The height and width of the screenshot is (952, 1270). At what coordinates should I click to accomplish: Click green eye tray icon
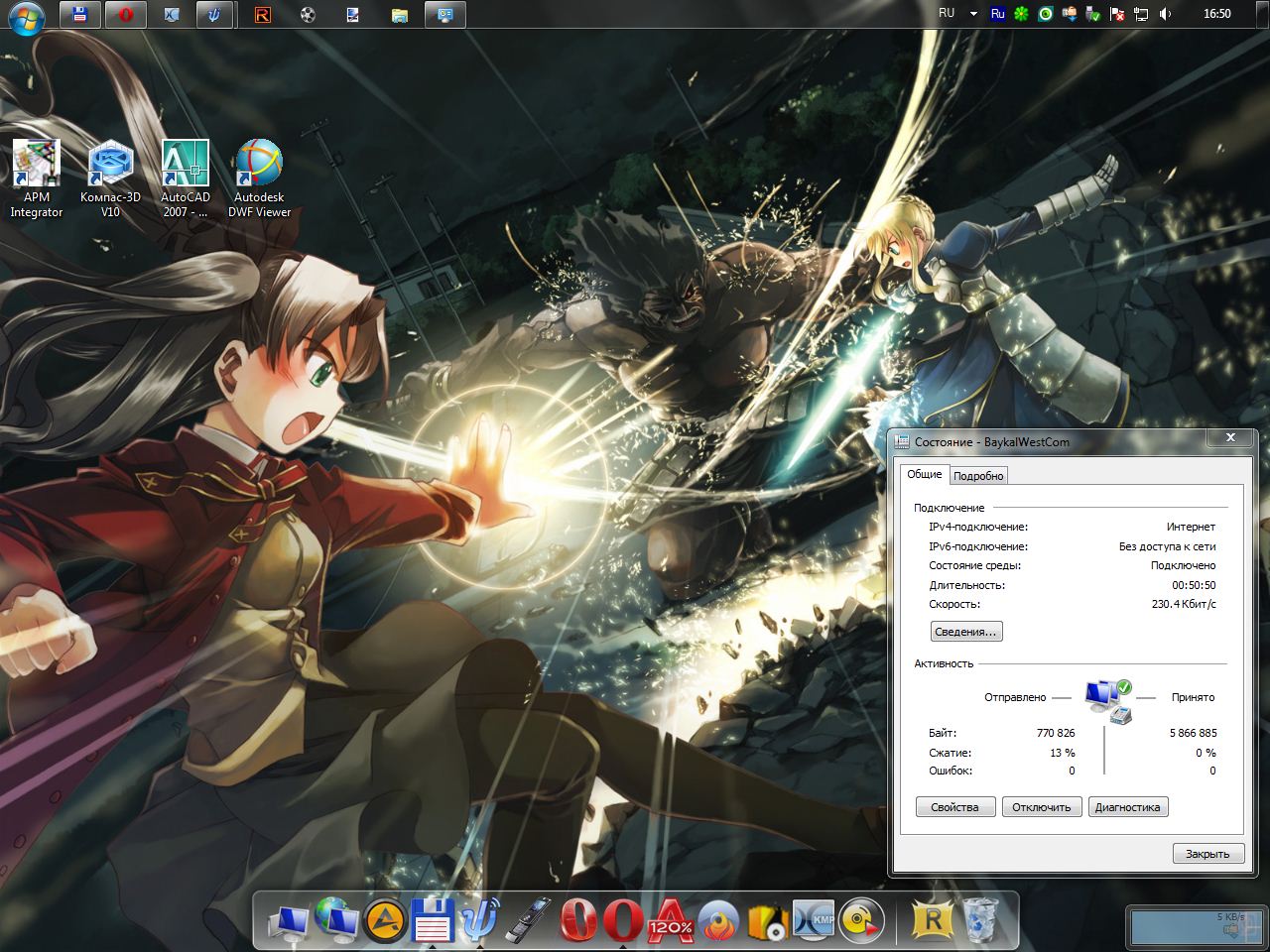[1045, 14]
